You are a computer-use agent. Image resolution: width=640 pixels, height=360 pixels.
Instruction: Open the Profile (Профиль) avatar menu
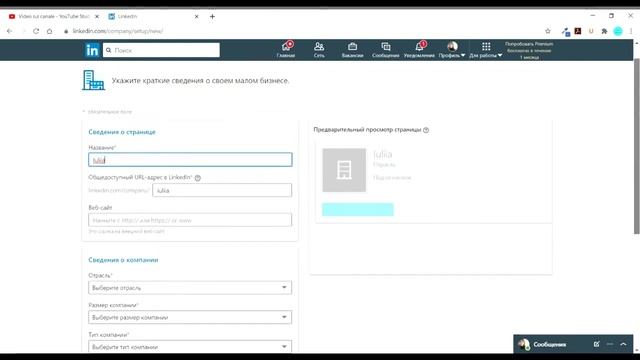point(452,50)
